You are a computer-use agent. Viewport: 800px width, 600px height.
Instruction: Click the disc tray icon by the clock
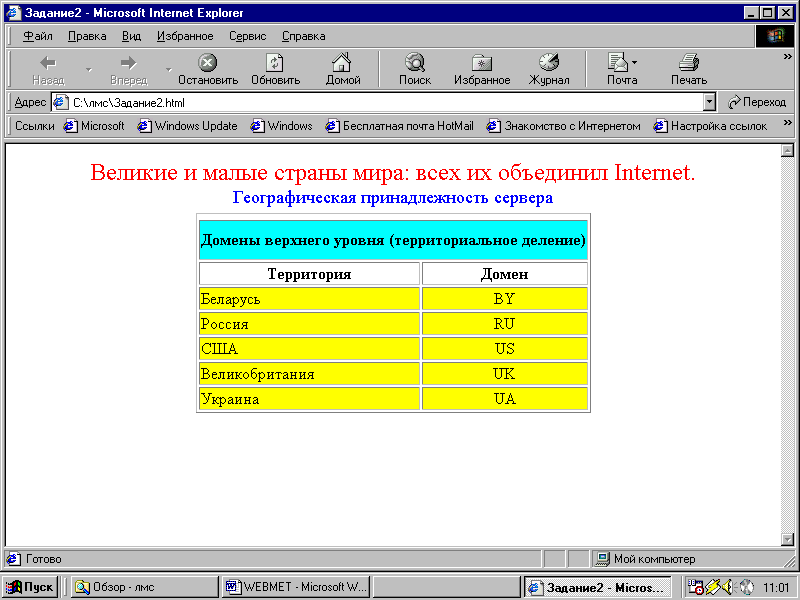coord(746,587)
